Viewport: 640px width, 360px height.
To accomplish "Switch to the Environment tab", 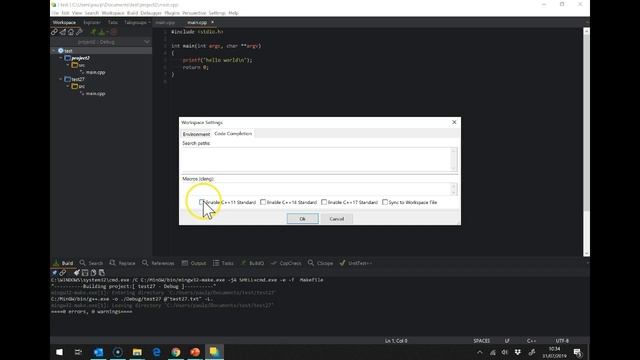I will coord(196,134).
